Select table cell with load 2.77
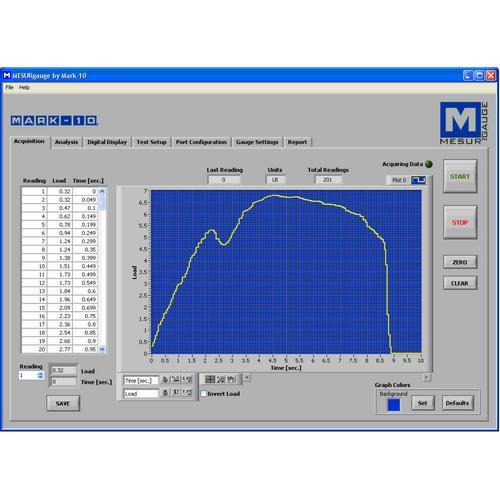The height and width of the screenshot is (500, 500). (60, 349)
